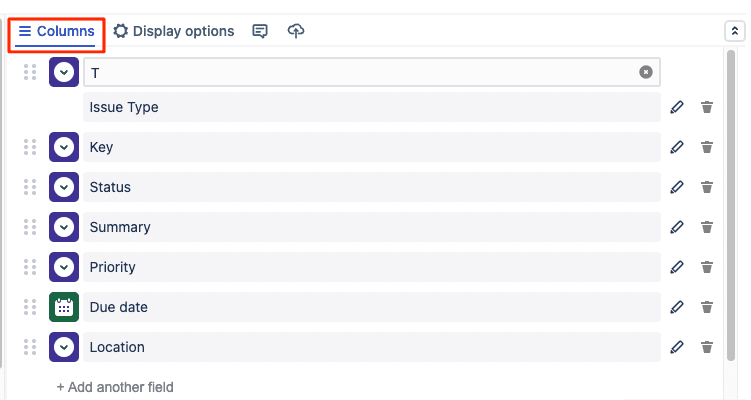Open the Location field type dropdown
The width and height of the screenshot is (751, 400).
[64, 347]
